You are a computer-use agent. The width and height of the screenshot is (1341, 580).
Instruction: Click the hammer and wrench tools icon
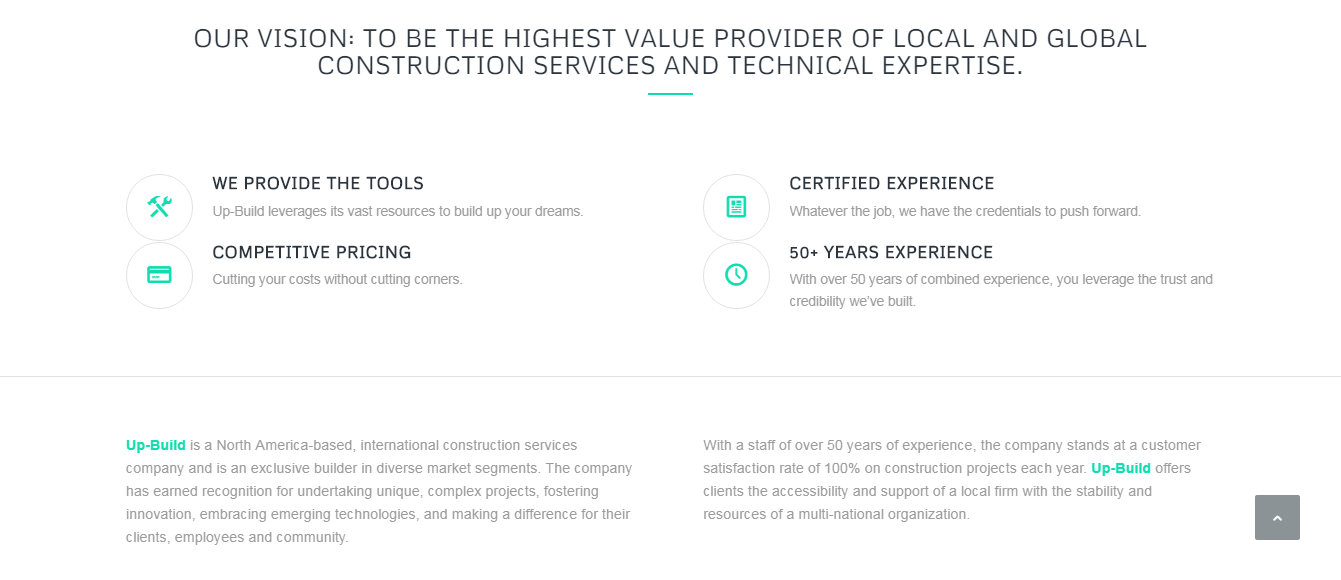pyautogui.click(x=159, y=207)
